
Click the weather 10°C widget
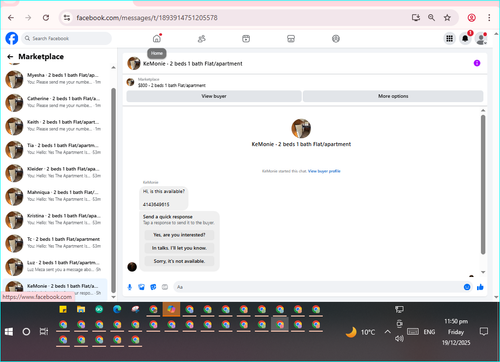coord(360,332)
